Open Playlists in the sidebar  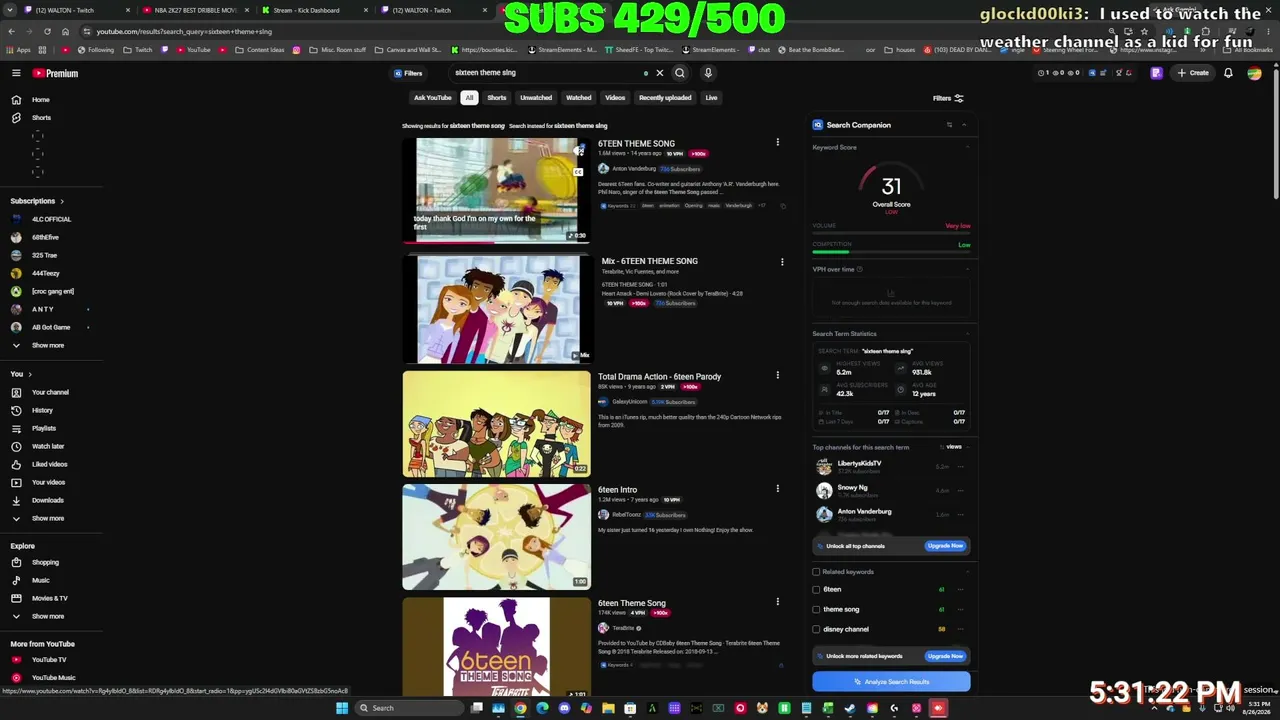pyautogui.click(x=44, y=428)
